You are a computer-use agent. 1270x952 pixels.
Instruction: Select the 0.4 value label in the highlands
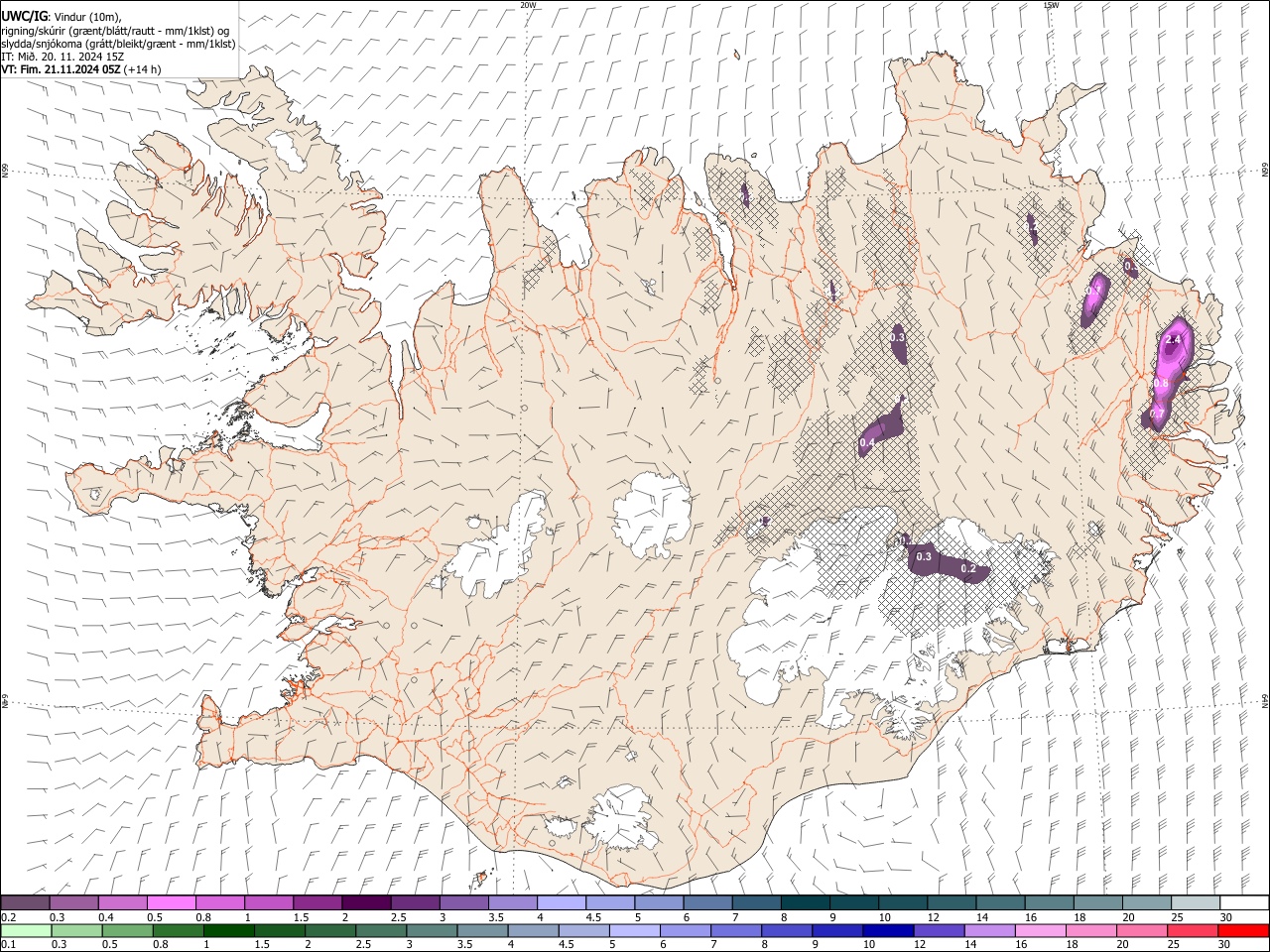click(x=866, y=442)
